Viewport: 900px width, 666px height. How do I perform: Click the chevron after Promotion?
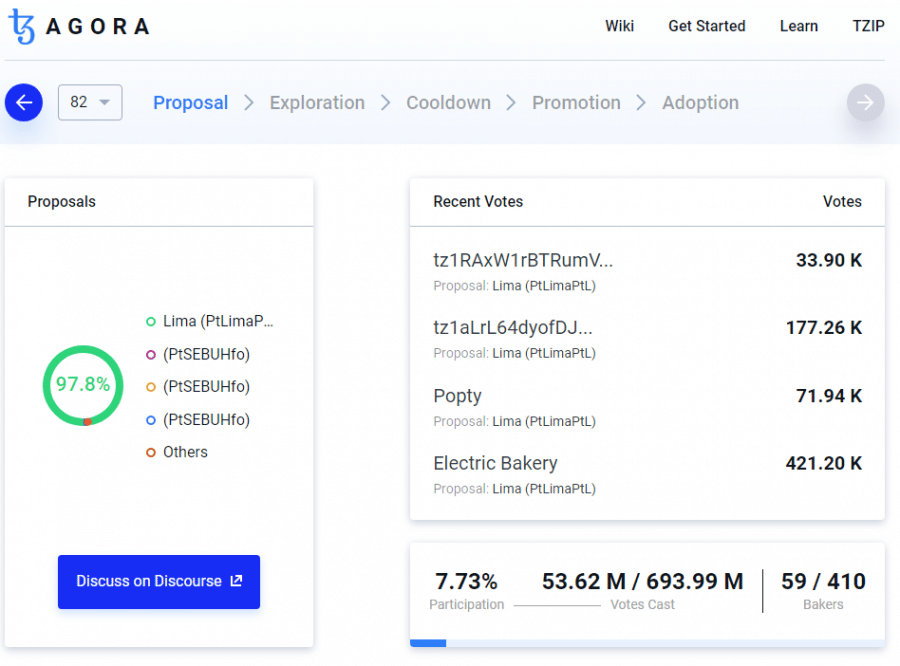tap(641, 103)
